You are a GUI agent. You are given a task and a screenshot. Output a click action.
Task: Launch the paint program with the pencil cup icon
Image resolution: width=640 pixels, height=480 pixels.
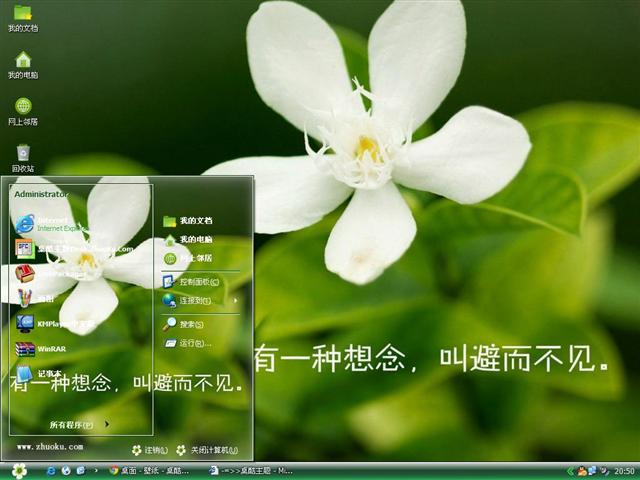tap(35, 298)
